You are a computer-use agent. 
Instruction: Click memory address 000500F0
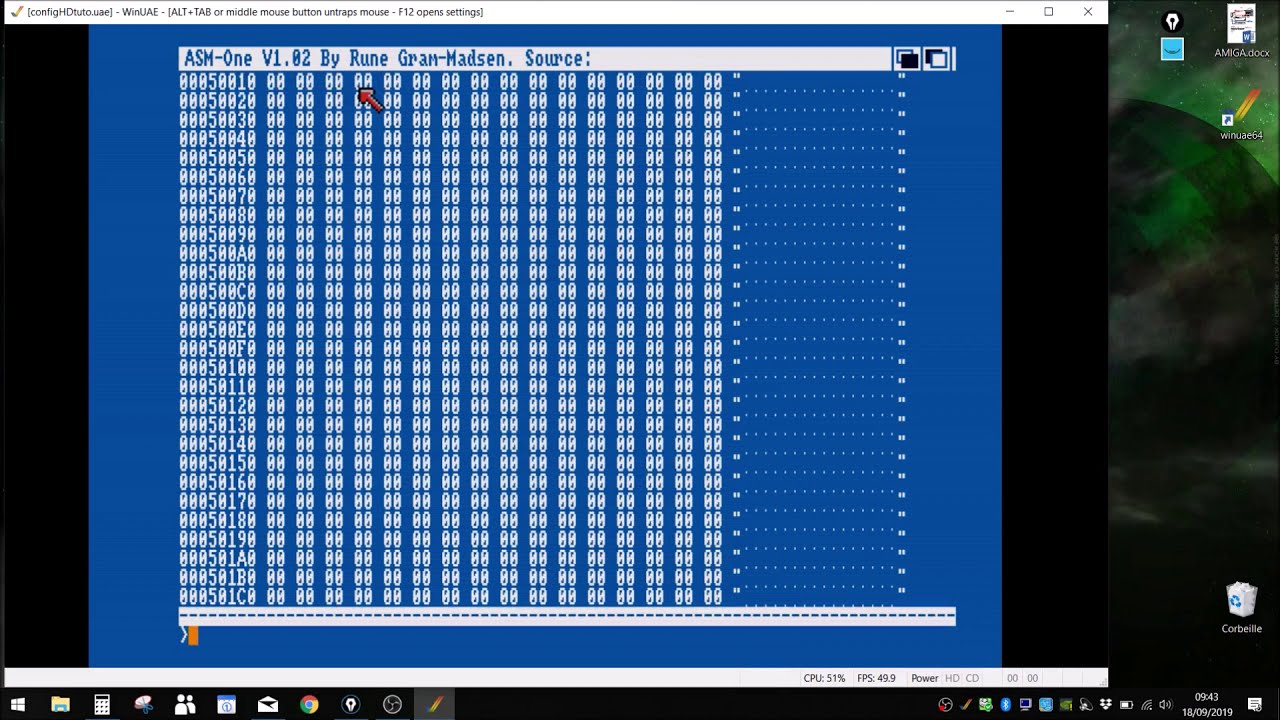(x=218, y=349)
